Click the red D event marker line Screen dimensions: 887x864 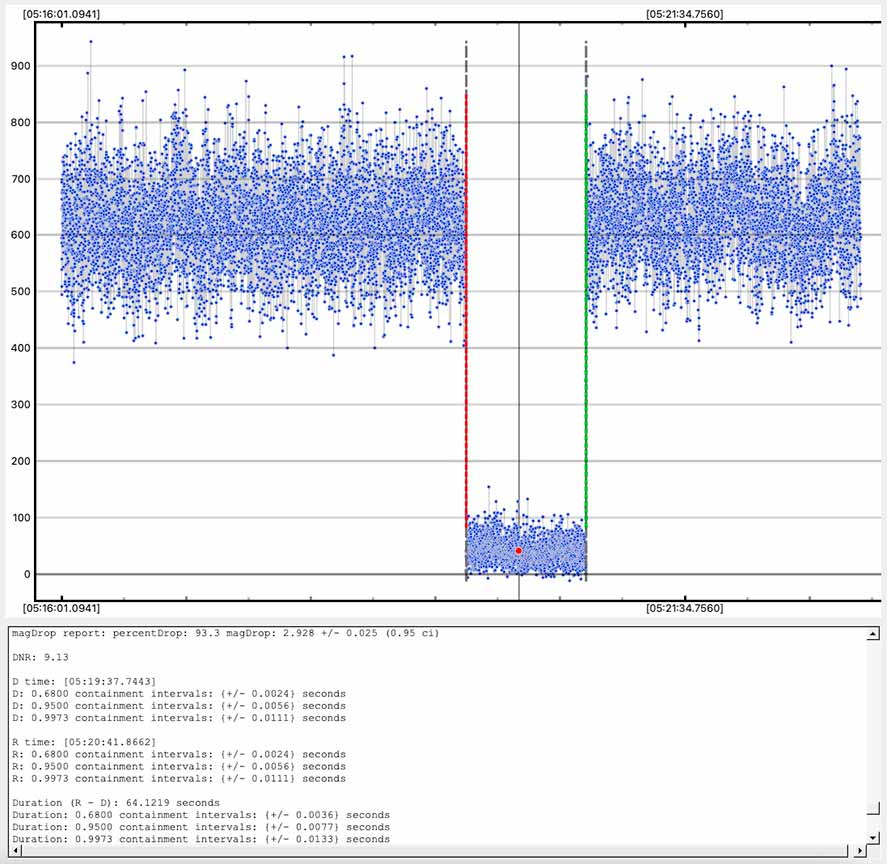point(466,311)
